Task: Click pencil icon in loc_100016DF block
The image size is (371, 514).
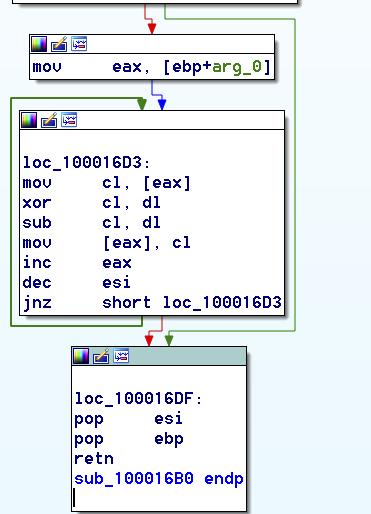Action: [x=101, y=356]
